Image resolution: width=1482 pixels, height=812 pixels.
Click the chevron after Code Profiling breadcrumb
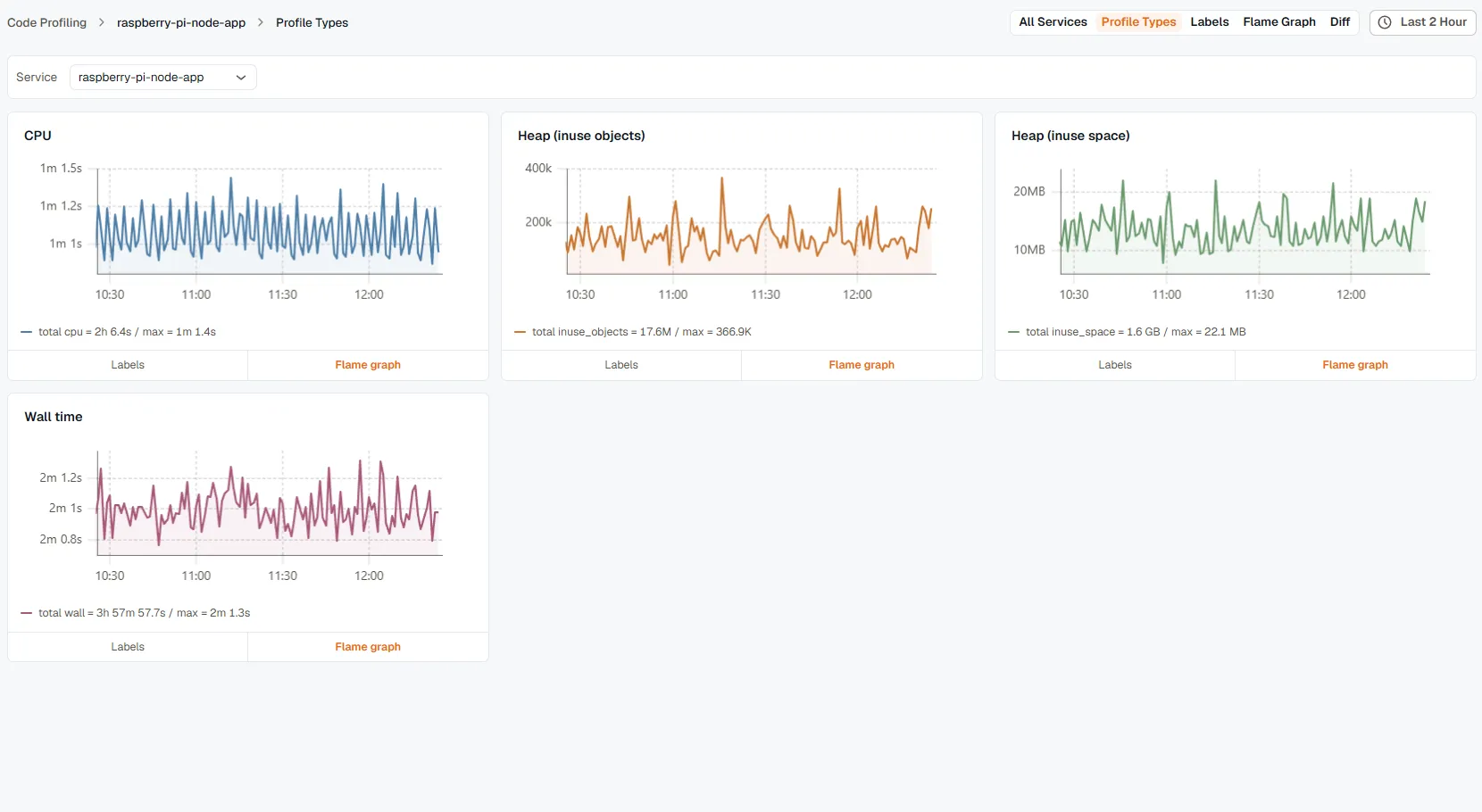(x=102, y=22)
